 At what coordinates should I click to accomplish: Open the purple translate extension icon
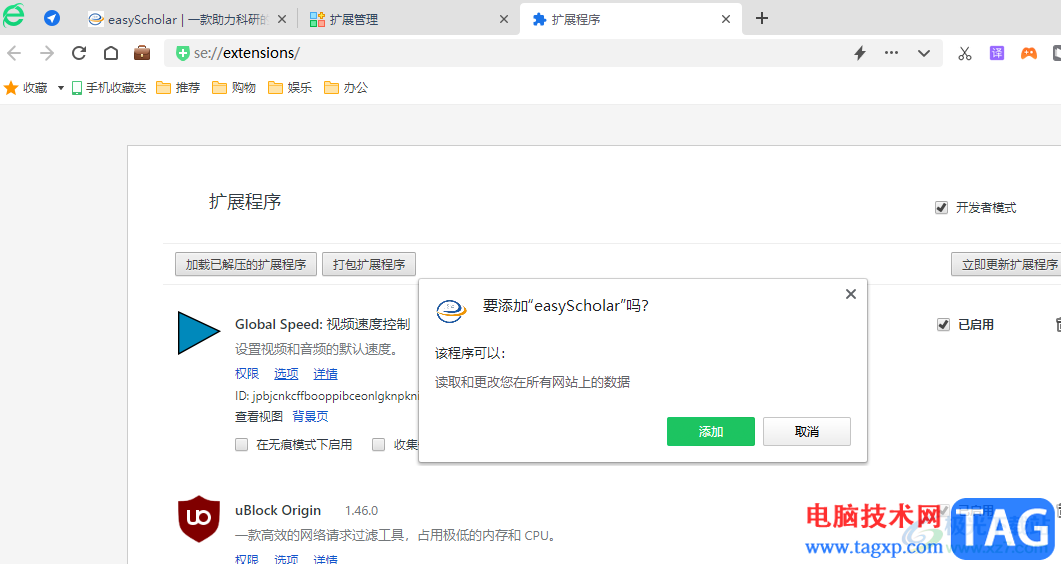click(997, 53)
